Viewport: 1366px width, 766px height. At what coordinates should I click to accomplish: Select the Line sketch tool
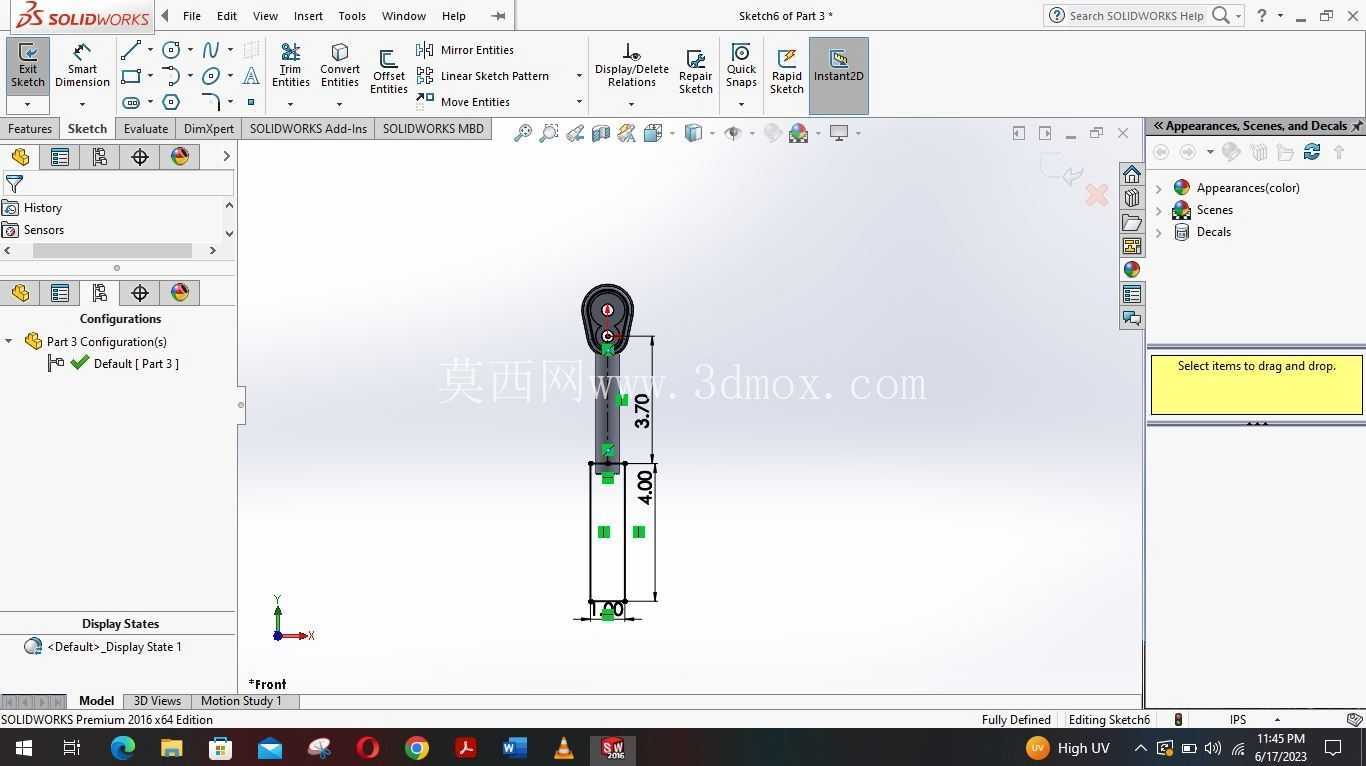130,50
